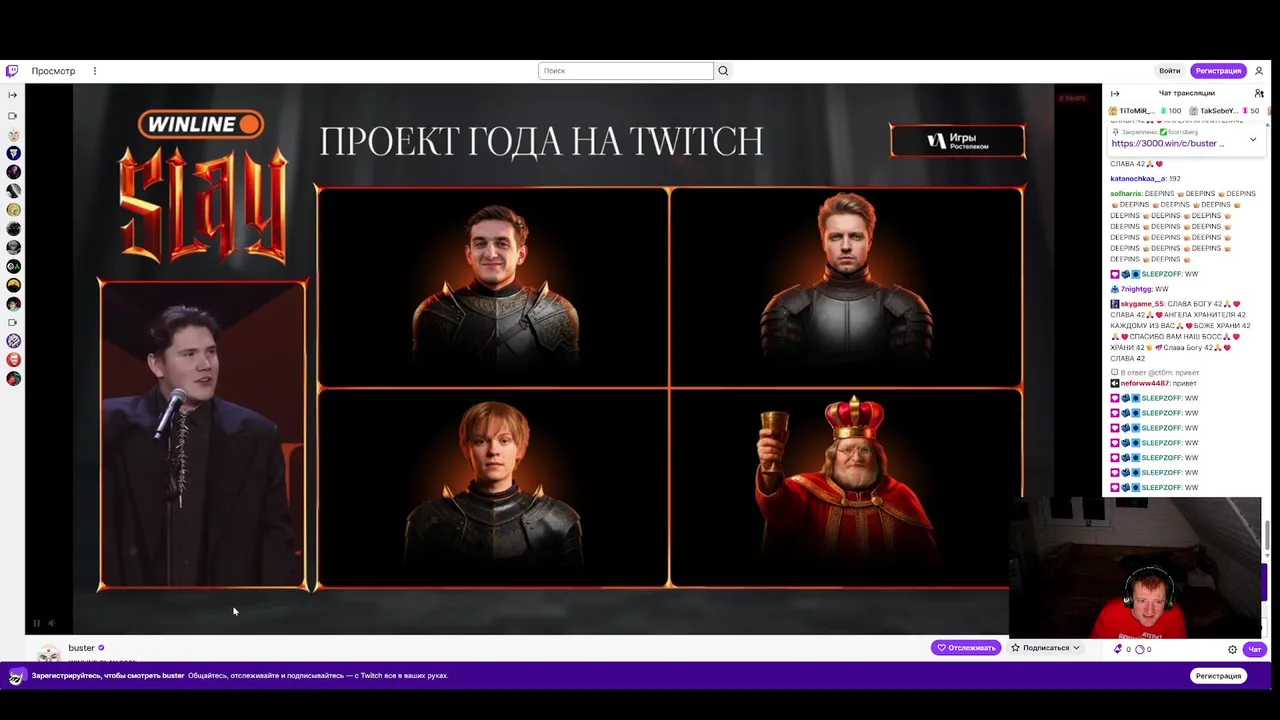
Task: Click 7nightgg username in chat
Action: tap(1136, 289)
